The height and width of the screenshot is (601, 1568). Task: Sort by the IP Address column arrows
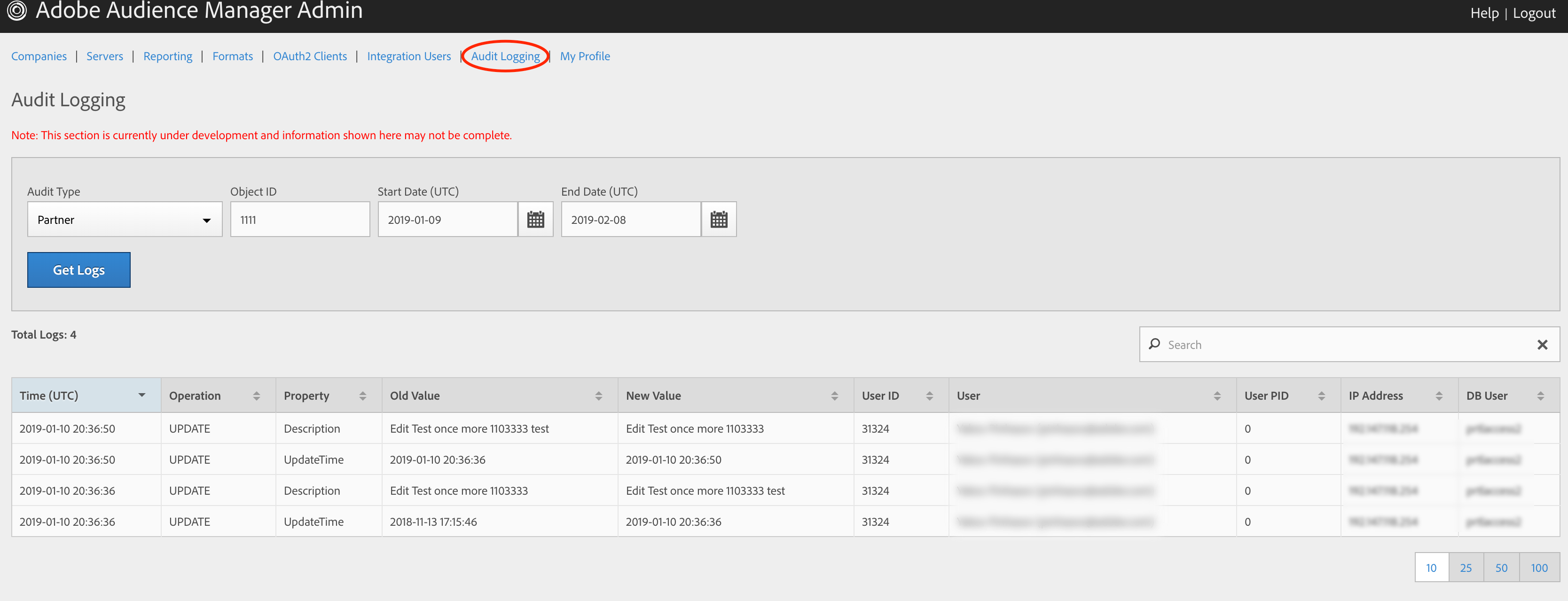click(1438, 396)
